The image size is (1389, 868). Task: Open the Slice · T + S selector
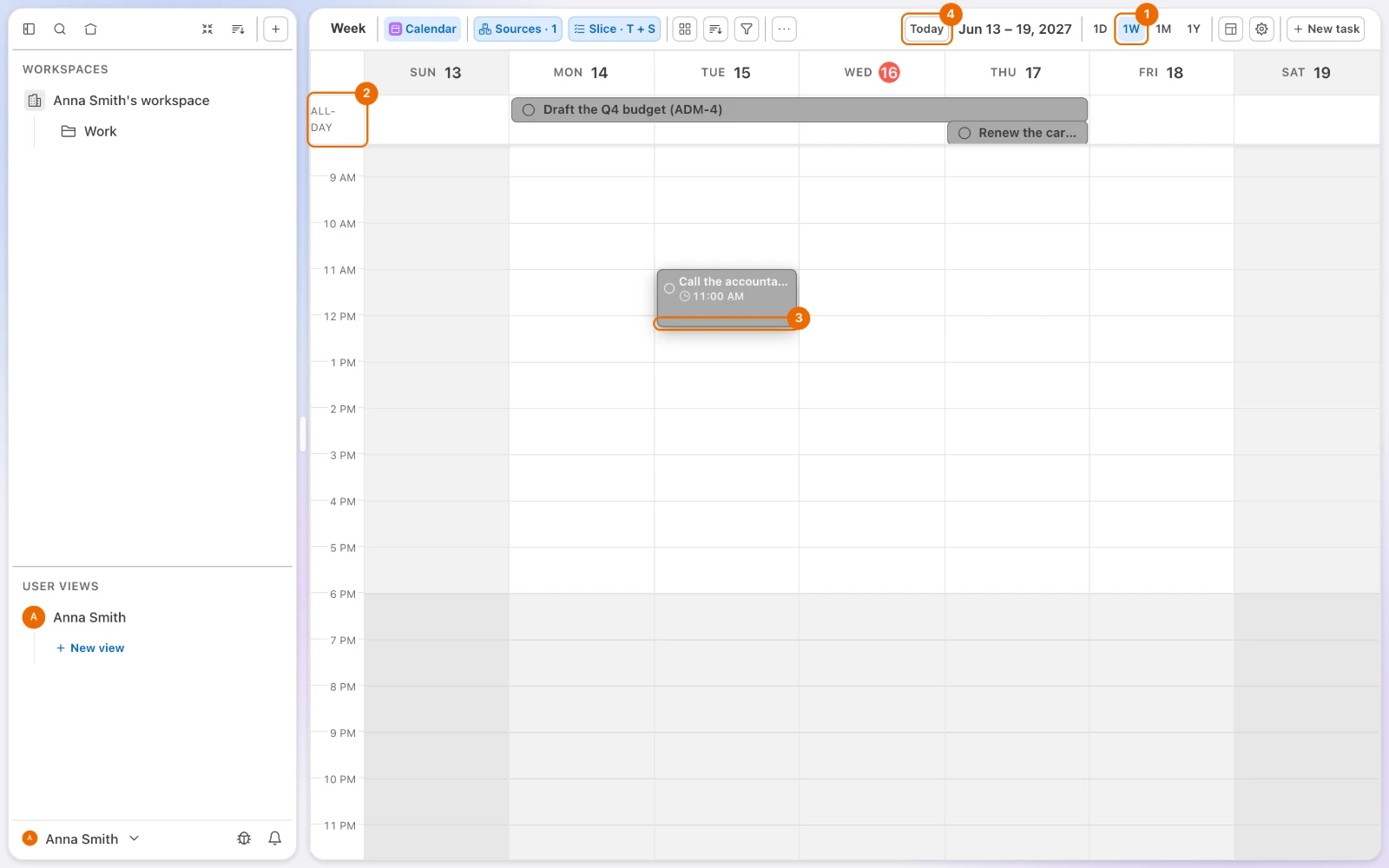pos(615,29)
